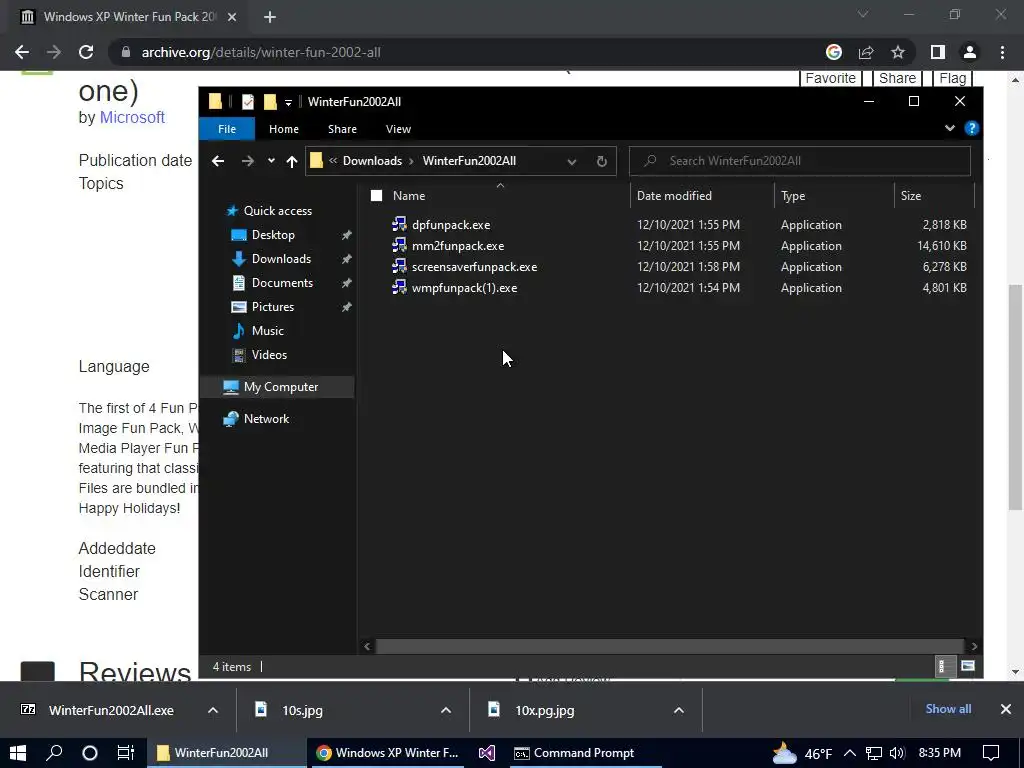The width and height of the screenshot is (1024, 768).
Task: Click the archive.org page vertical scrollbar
Action: pyautogui.click(x=1016, y=396)
